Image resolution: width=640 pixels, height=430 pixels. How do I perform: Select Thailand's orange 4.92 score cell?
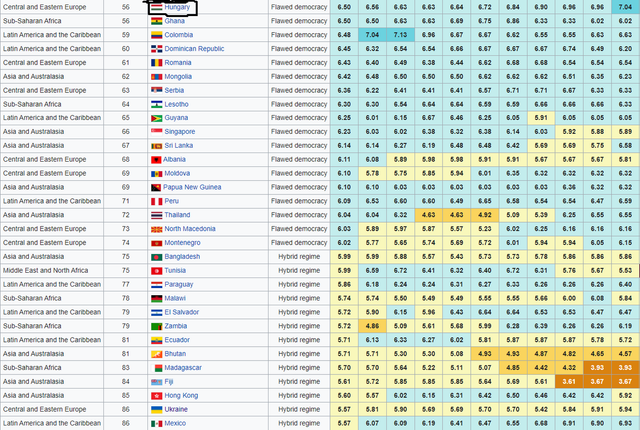coord(484,215)
